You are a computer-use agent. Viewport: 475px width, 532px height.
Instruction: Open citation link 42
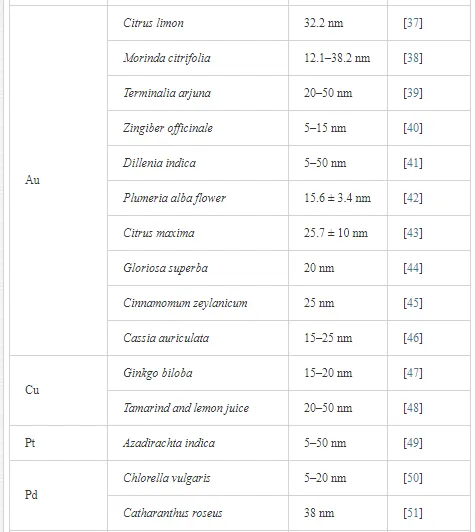tap(413, 198)
